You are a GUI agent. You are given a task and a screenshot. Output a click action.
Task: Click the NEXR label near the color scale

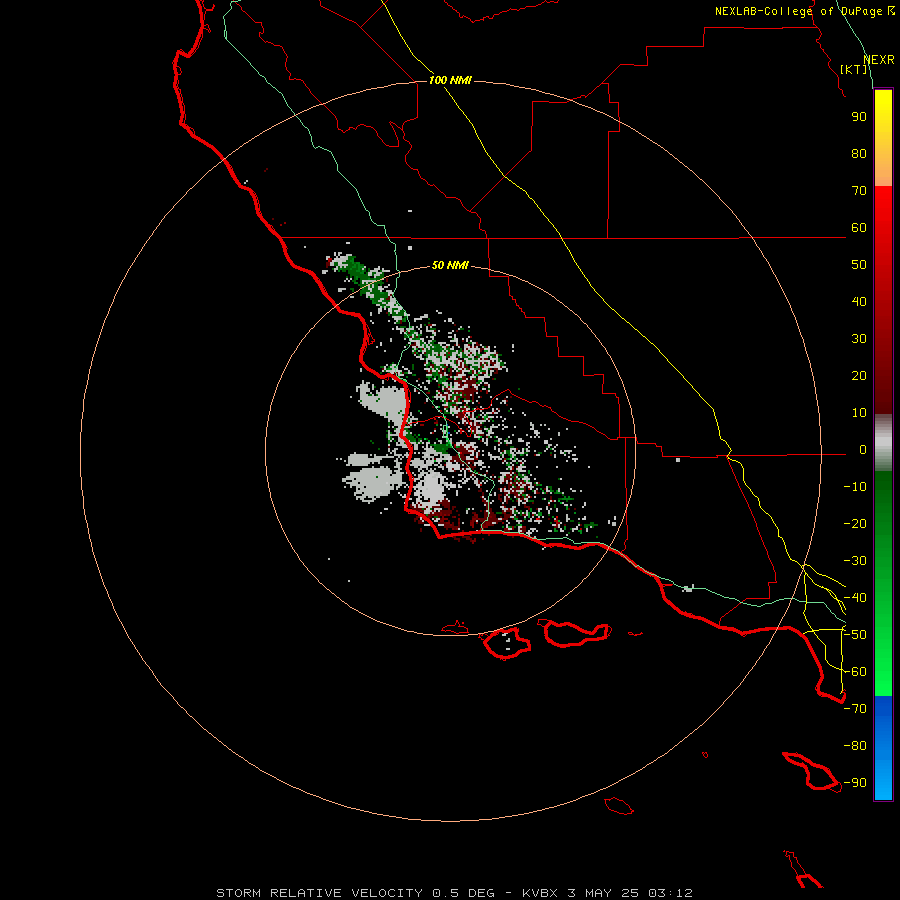(x=879, y=60)
